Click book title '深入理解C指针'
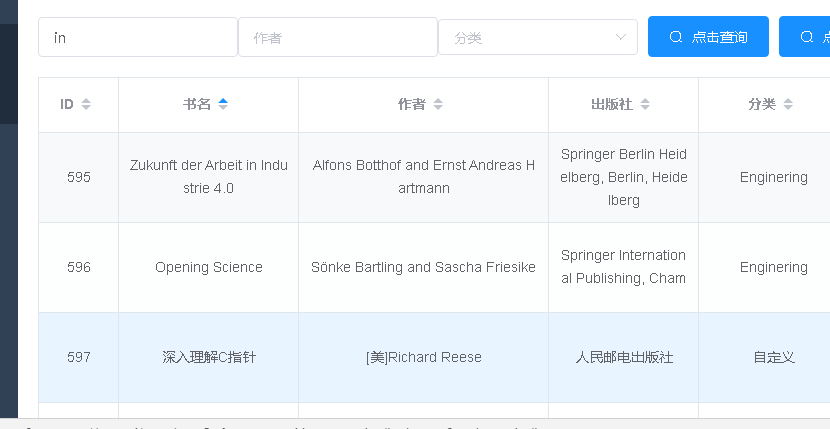 tap(209, 357)
